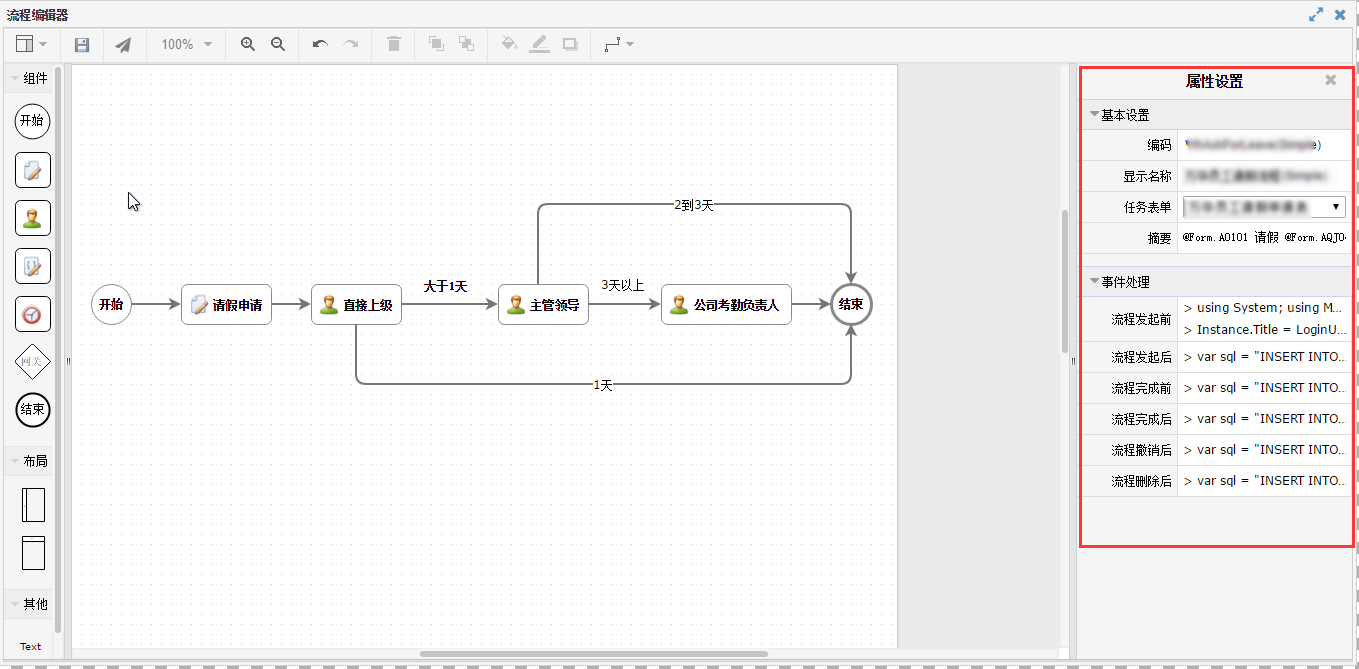
Task: Publish the workflow with the paper plane icon
Action: point(122,45)
